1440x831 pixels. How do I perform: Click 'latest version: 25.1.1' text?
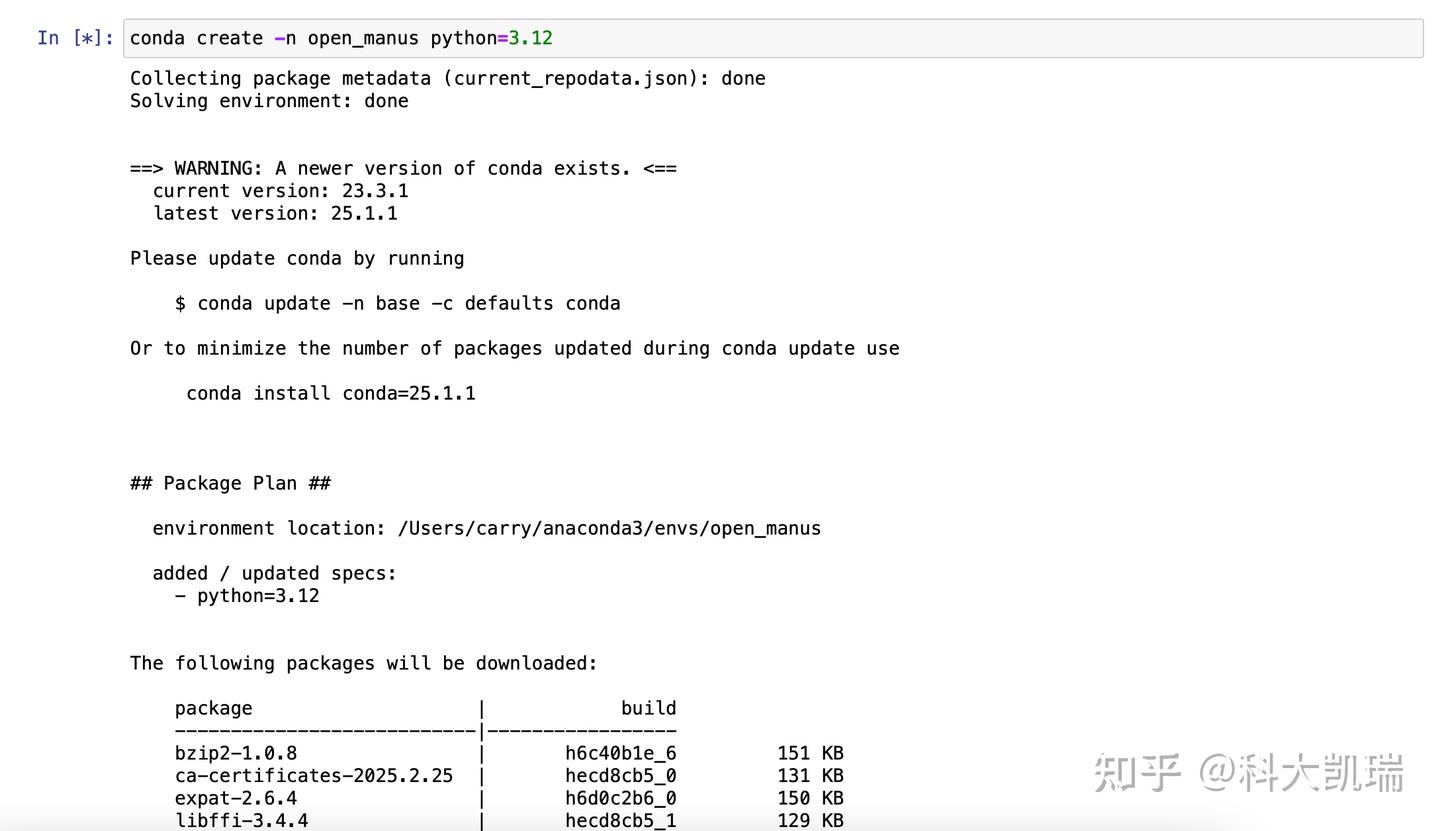(275, 213)
